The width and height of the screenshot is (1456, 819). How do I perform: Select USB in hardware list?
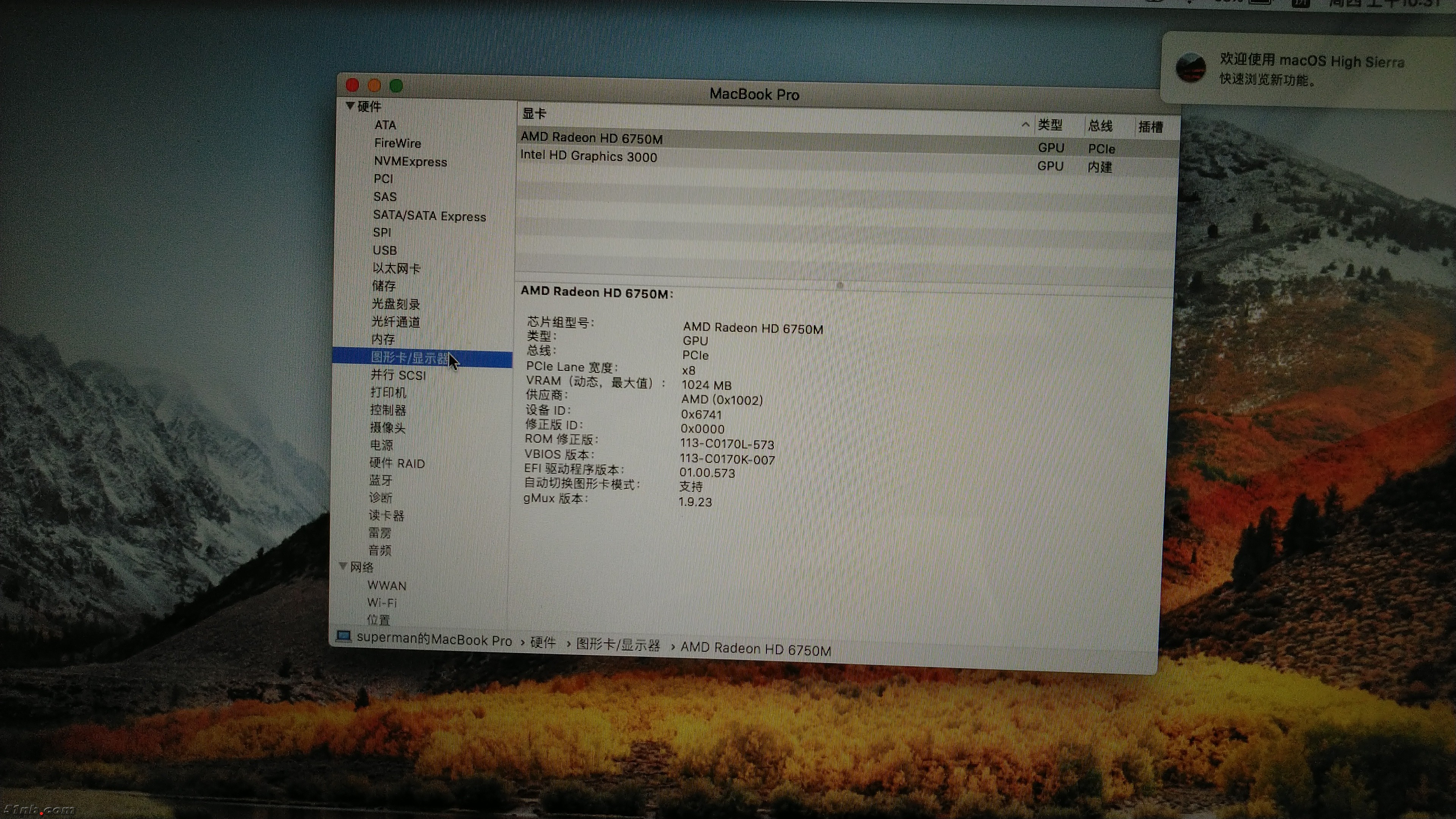[x=384, y=250]
